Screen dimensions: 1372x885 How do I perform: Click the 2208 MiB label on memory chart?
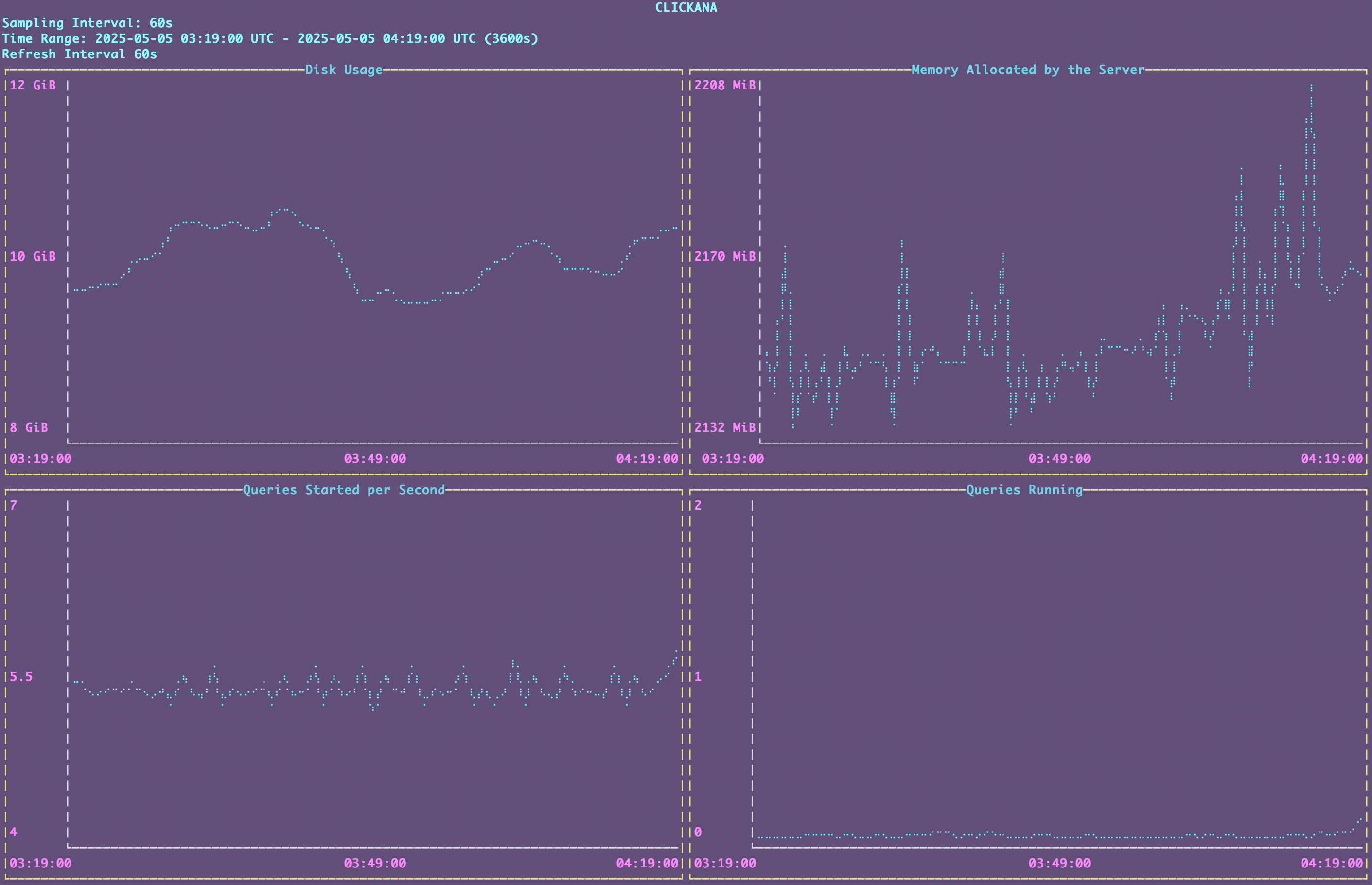[x=724, y=85]
